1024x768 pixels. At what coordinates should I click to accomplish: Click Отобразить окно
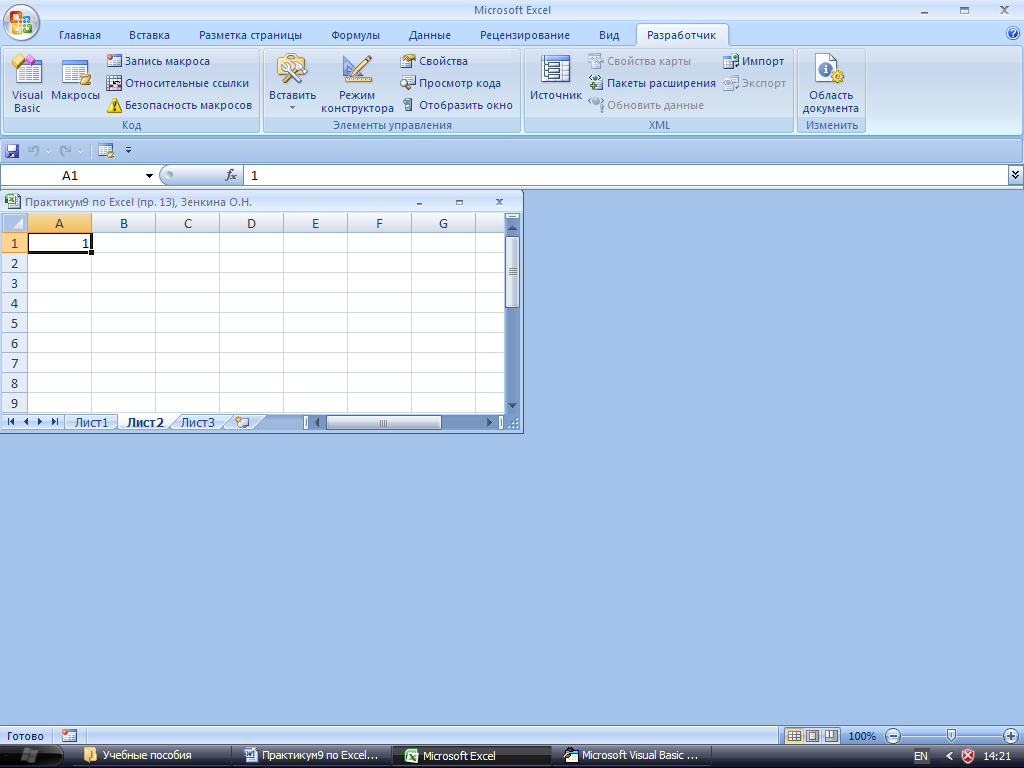tap(457, 105)
